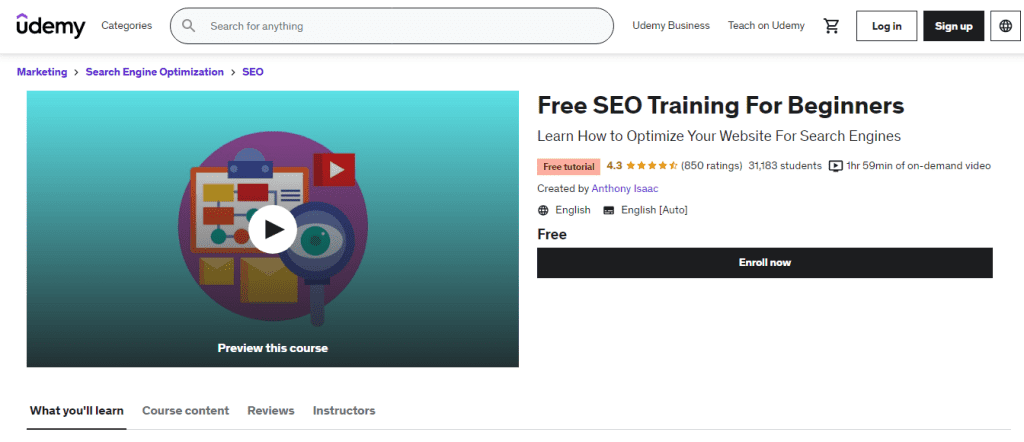Image resolution: width=1024 pixels, height=442 pixels.
Task: Open Teach on Udemy link
Action: click(766, 25)
